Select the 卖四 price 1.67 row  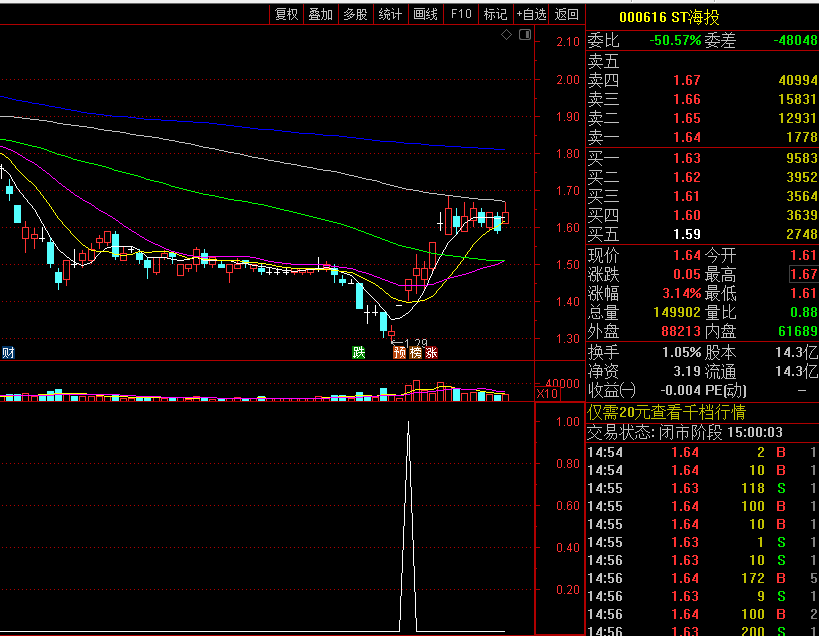coord(703,80)
